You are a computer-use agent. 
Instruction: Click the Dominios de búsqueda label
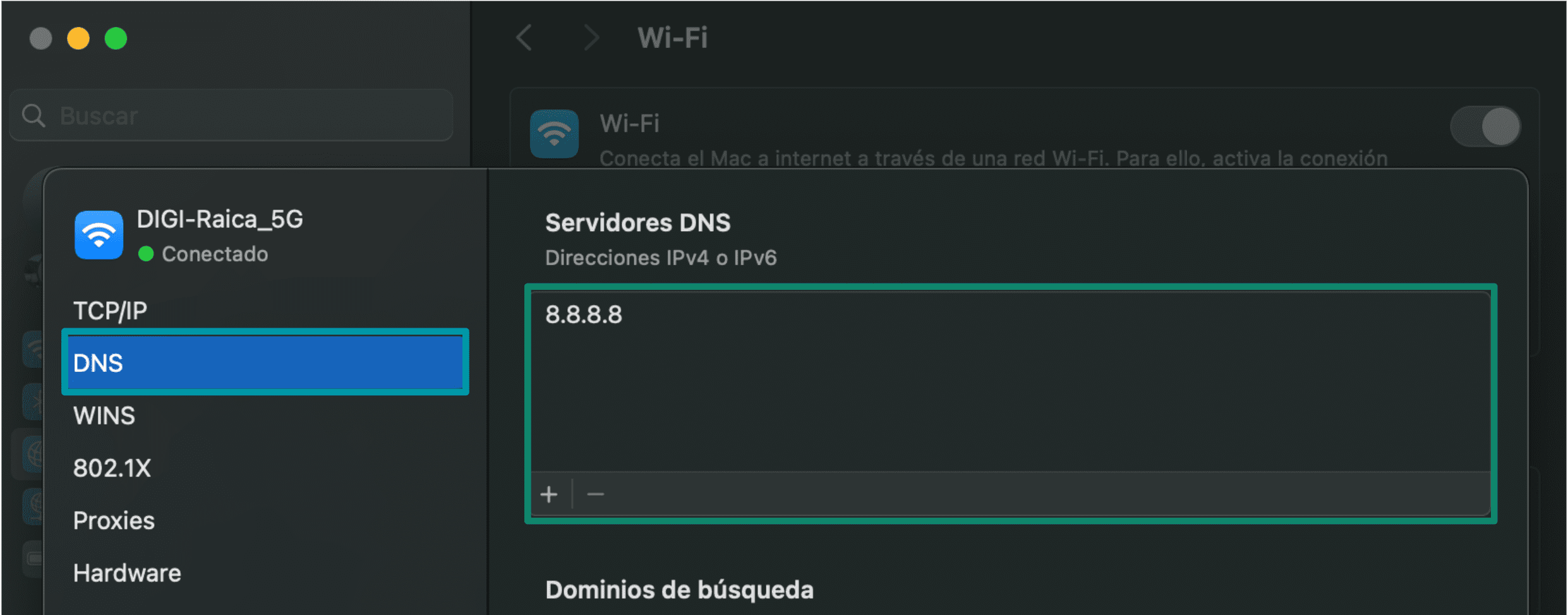click(x=679, y=590)
